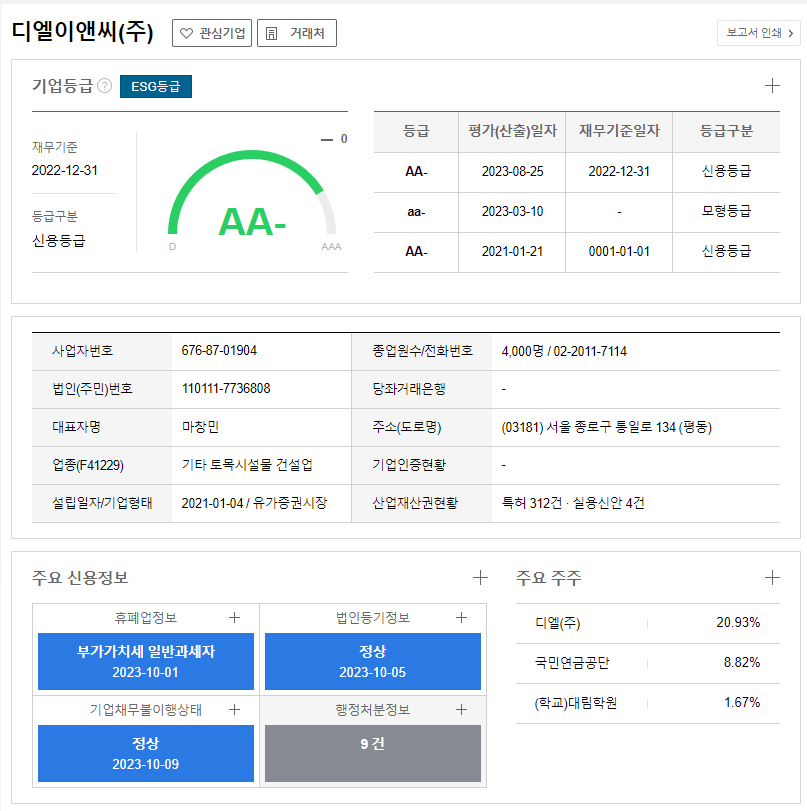
Task: Click the 기업채무불이행 정상 2023-10-09 tile
Action: point(146,753)
